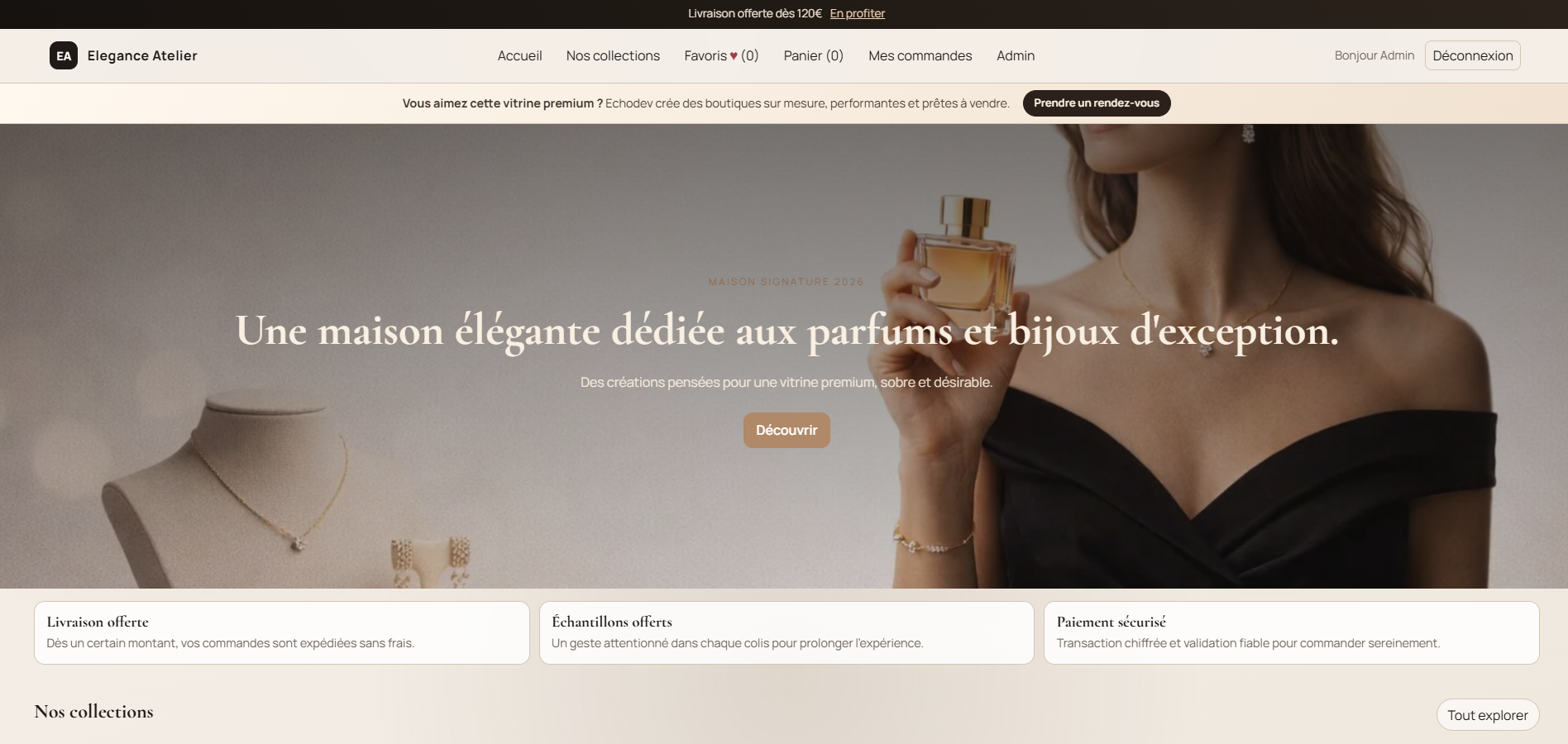Click the En profiter link
Image resolution: width=1568 pixels, height=744 pixels.
[x=857, y=13]
